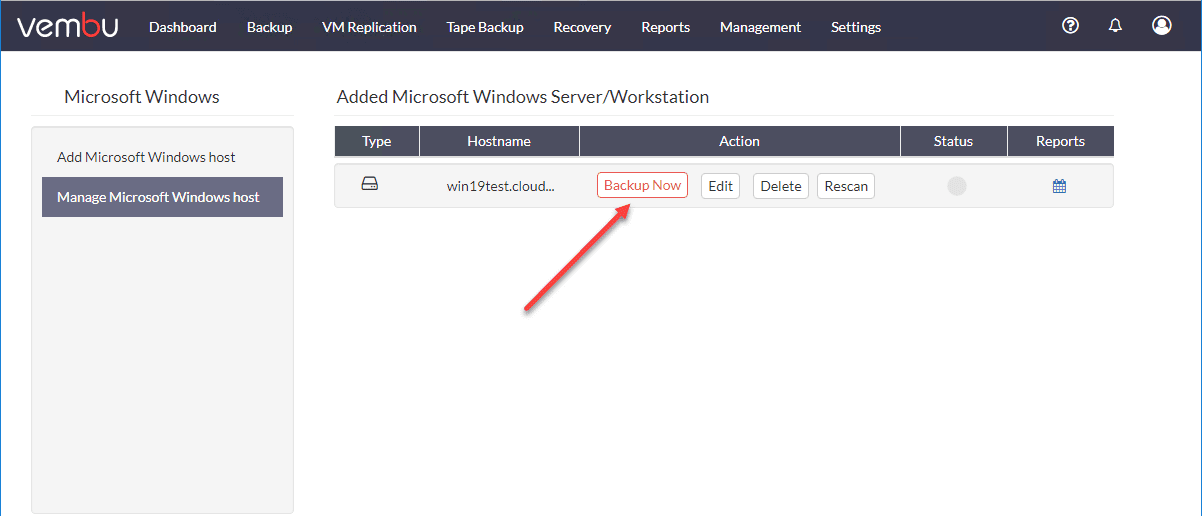Image resolution: width=1202 pixels, height=516 pixels.
Task: Delete the win19test host entry
Action: 781,186
